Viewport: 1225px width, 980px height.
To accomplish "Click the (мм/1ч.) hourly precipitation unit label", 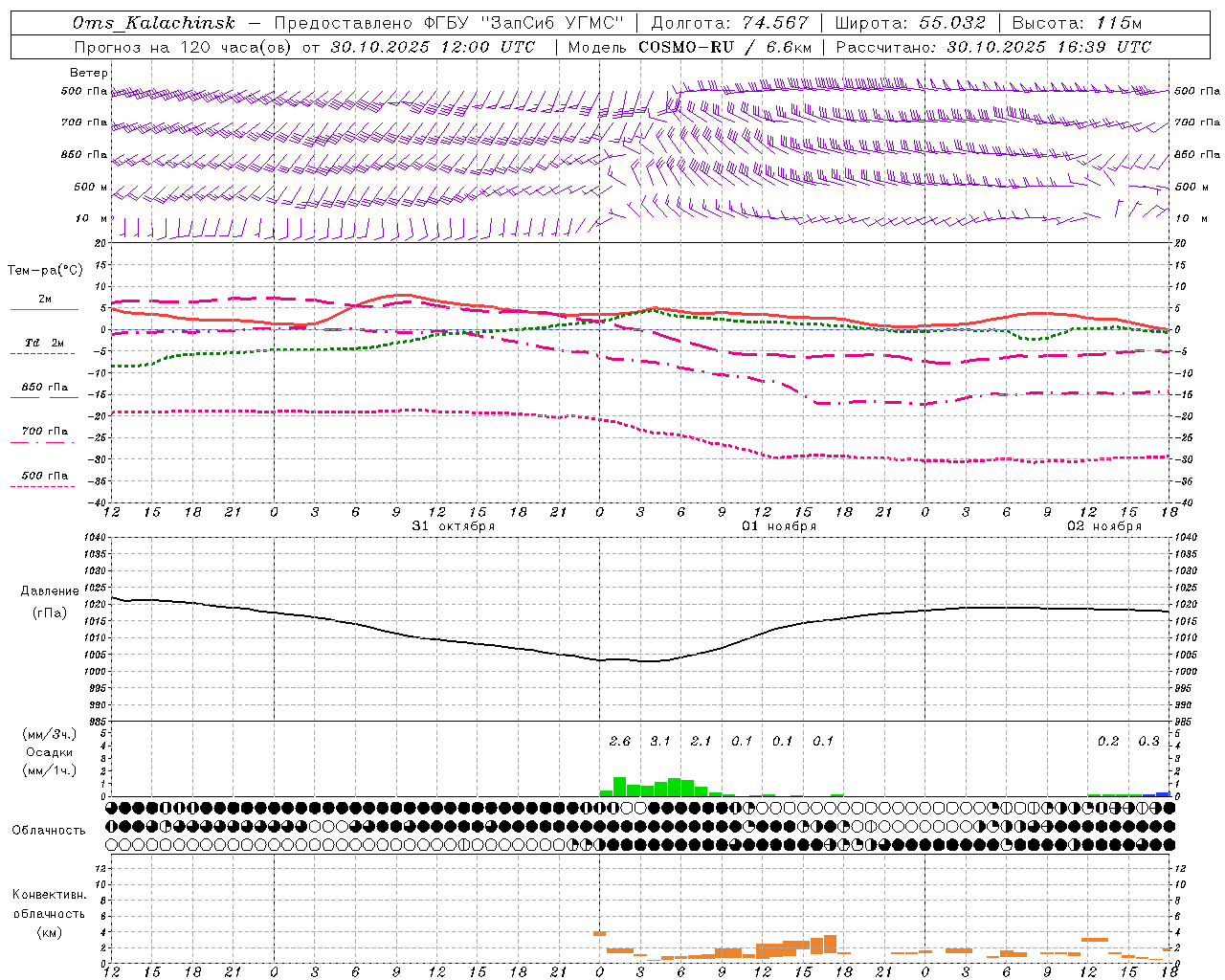I will pyautogui.click(x=50, y=770).
